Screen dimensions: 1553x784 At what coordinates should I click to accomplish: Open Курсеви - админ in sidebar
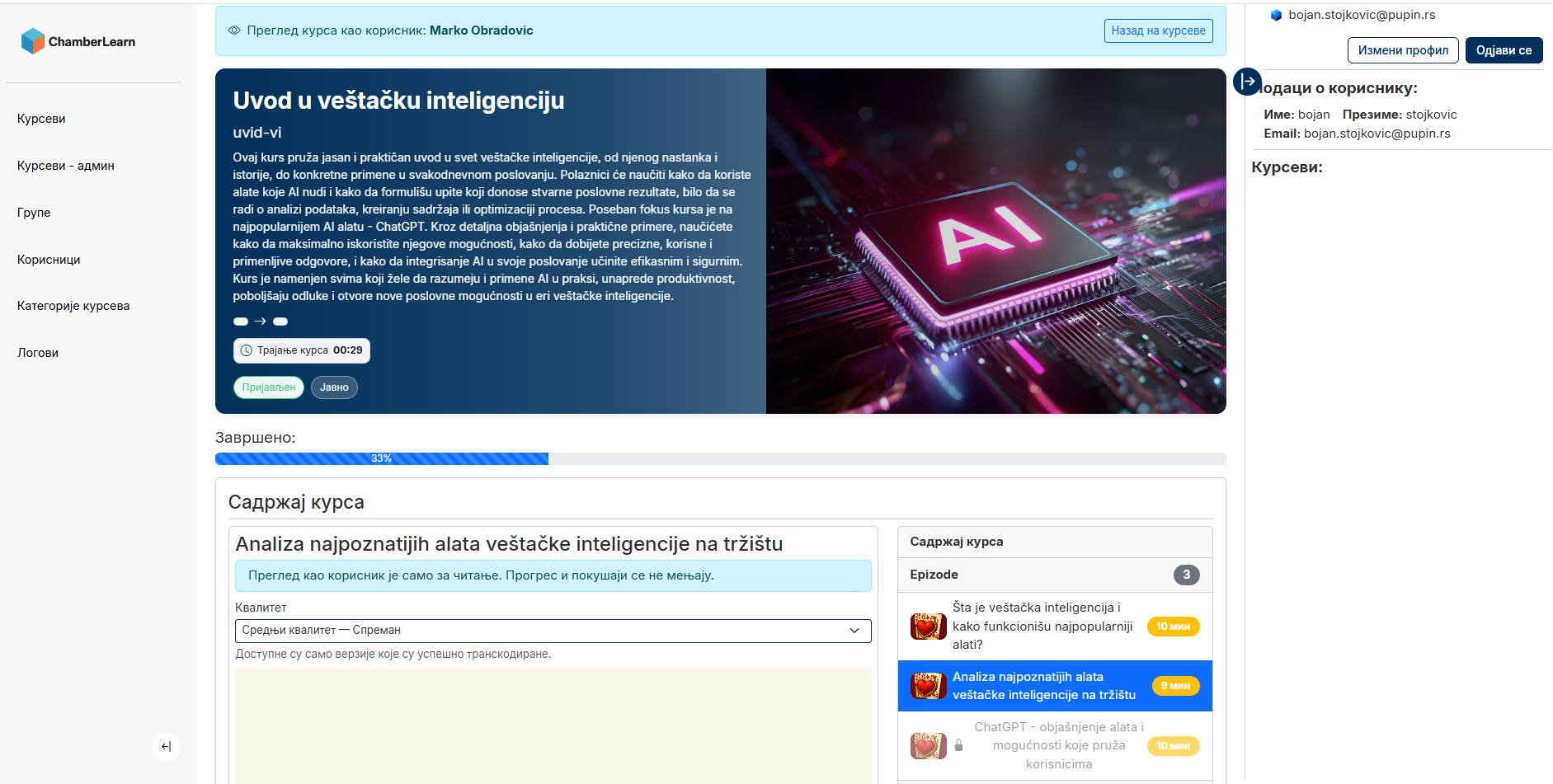(66, 166)
